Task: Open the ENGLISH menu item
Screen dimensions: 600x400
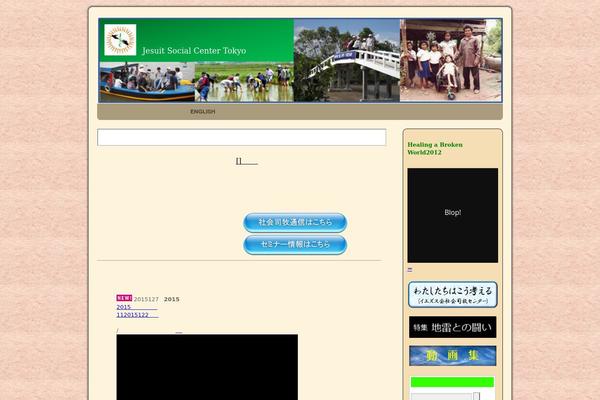Action: pyautogui.click(x=202, y=111)
